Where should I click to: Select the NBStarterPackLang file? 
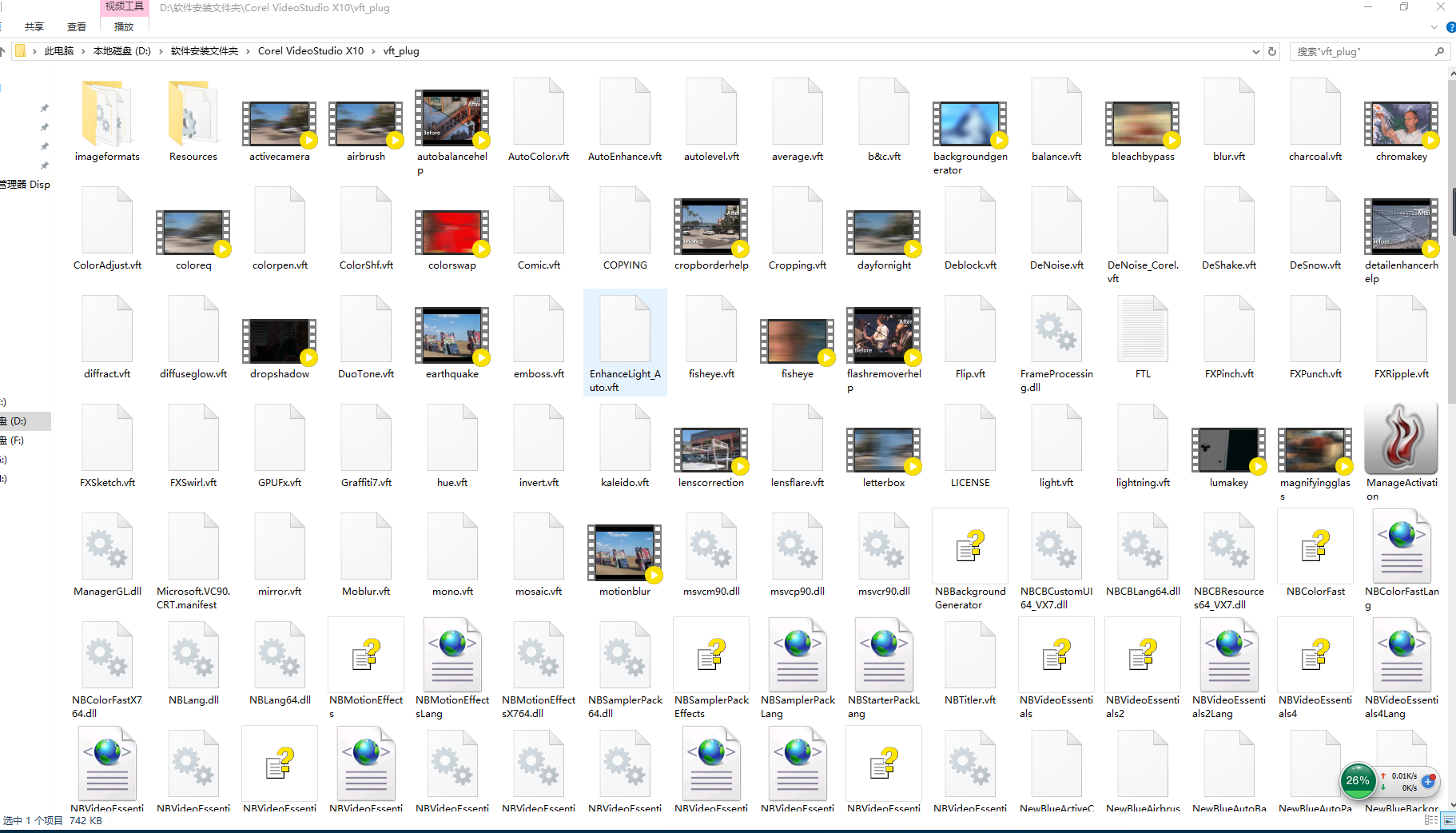tap(884, 670)
